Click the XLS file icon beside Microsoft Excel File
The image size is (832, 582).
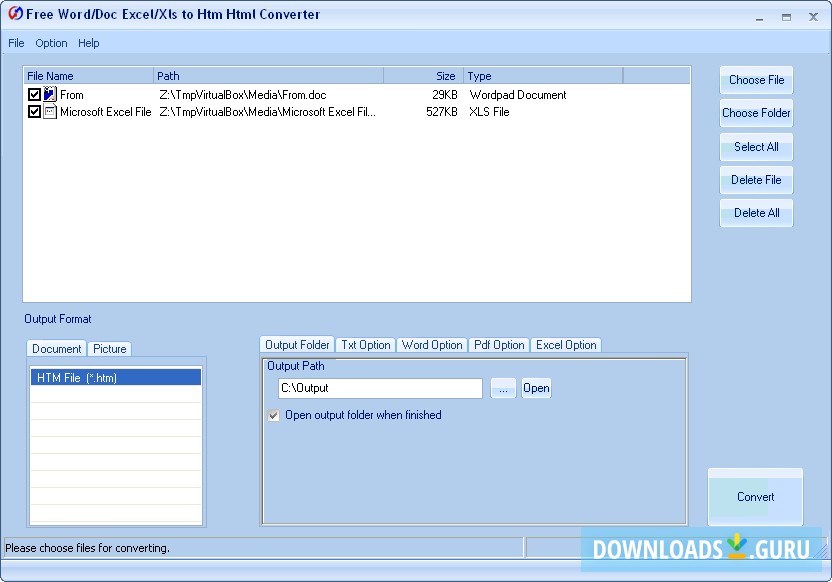tap(50, 112)
